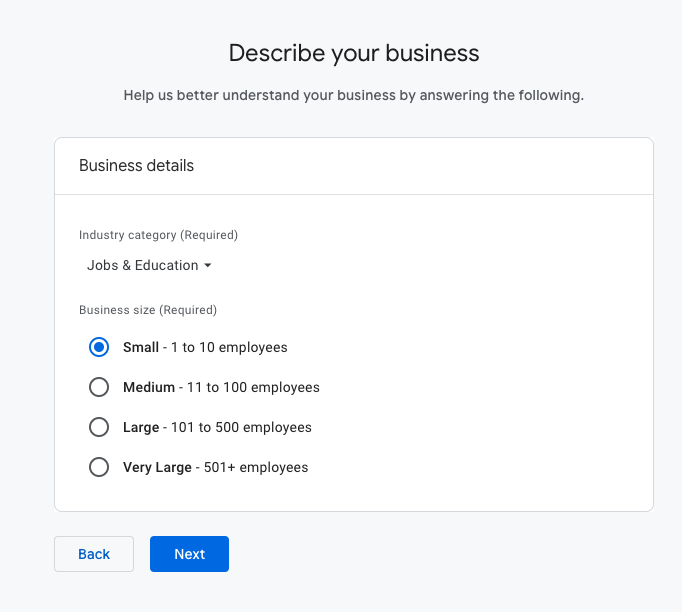
Task: Choose the Medium radio button circle
Action: coord(99,387)
